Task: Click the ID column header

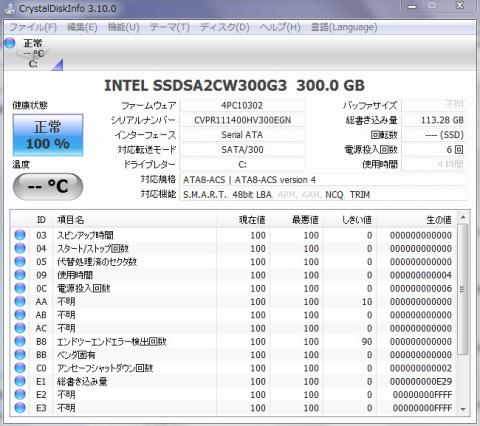Action: coord(41,220)
